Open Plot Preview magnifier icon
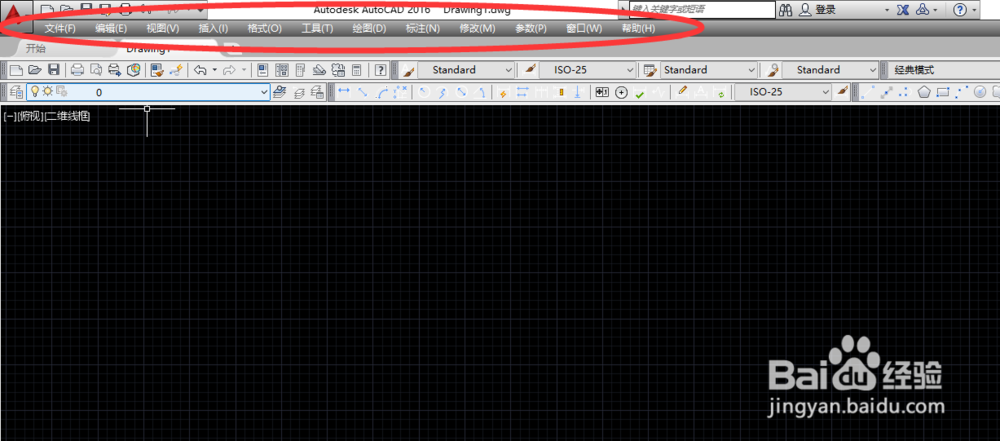 (x=96, y=70)
